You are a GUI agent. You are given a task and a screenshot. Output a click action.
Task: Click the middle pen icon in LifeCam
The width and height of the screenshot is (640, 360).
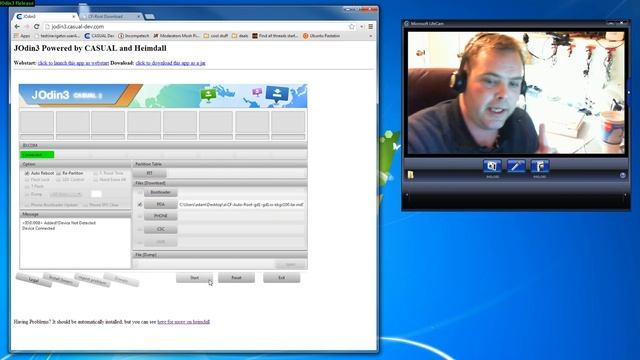[x=516, y=166]
